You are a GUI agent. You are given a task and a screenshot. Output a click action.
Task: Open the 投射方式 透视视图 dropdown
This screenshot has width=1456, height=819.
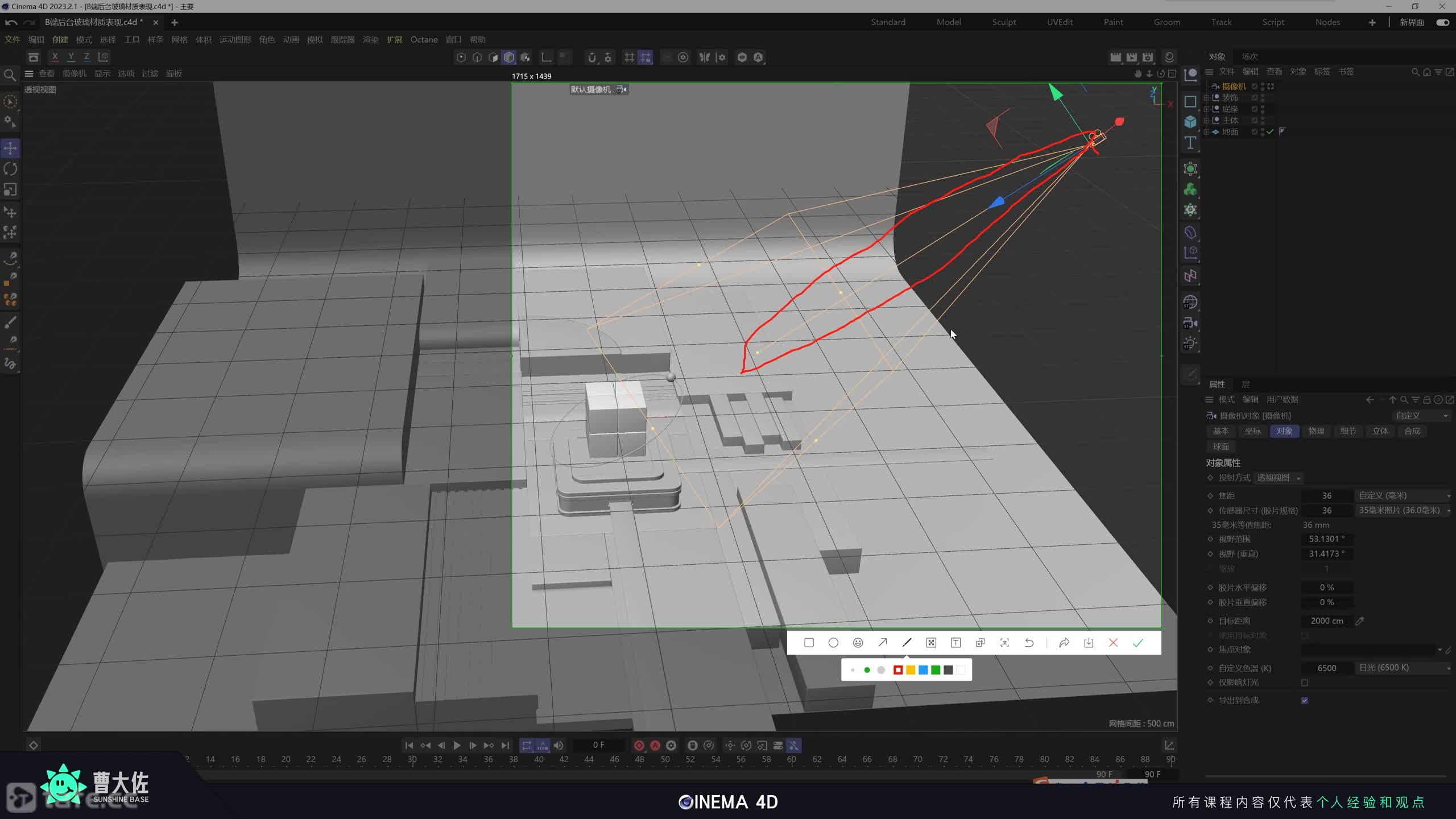(1279, 478)
